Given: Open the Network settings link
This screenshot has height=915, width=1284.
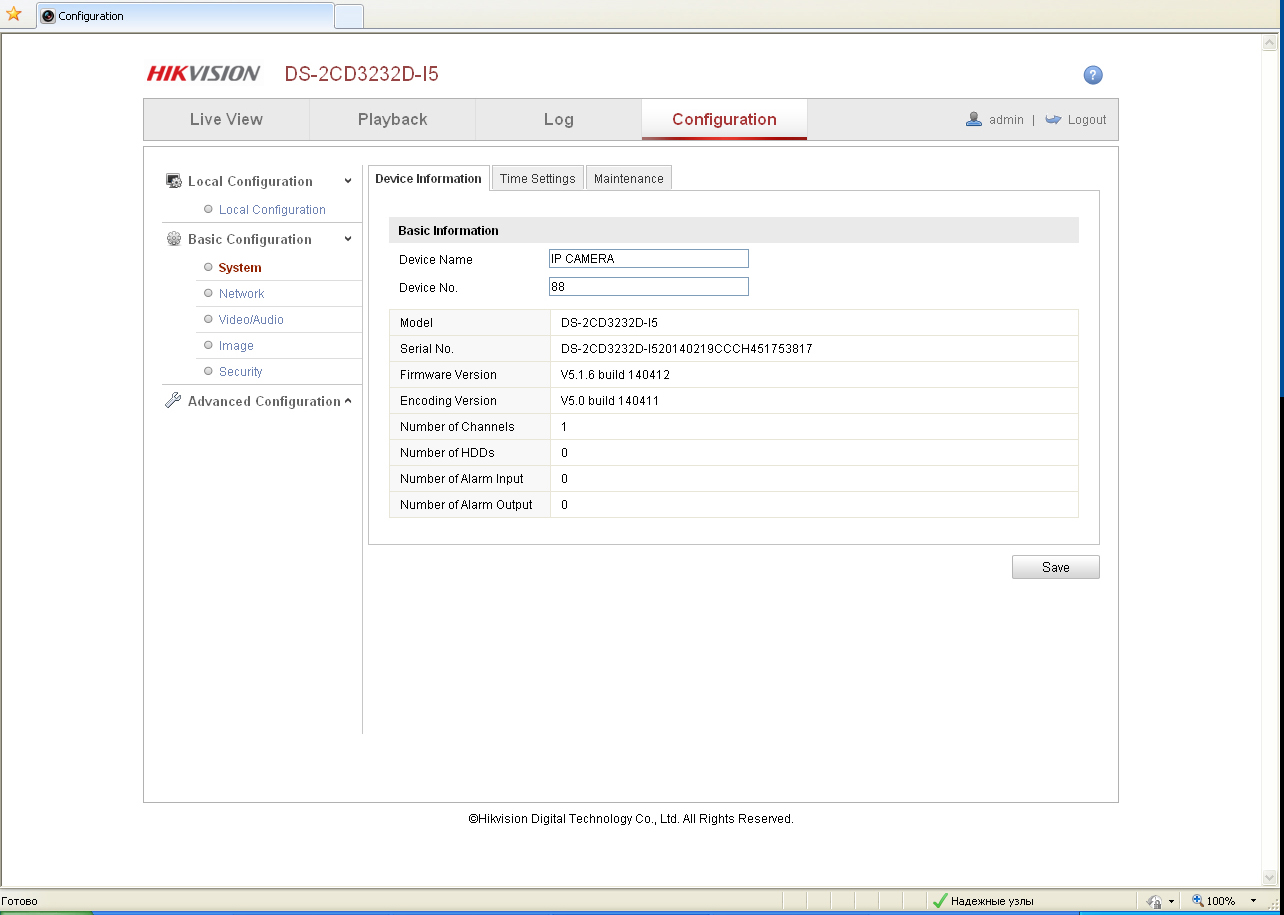Looking at the screenshot, I should (241, 294).
